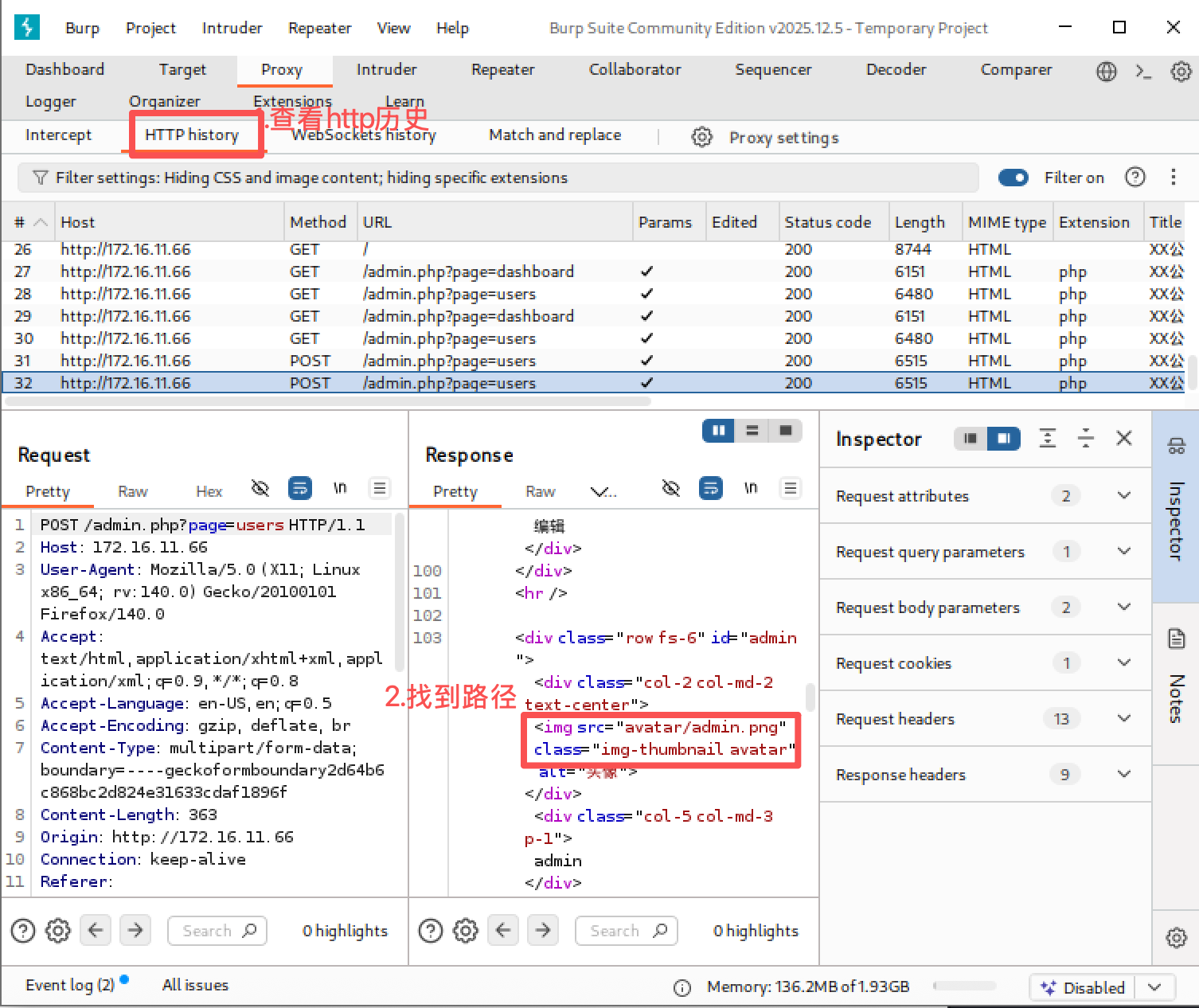Image resolution: width=1199 pixels, height=1008 pixels.
Task: Expand Request headers section
Action: click(1123, 718)
